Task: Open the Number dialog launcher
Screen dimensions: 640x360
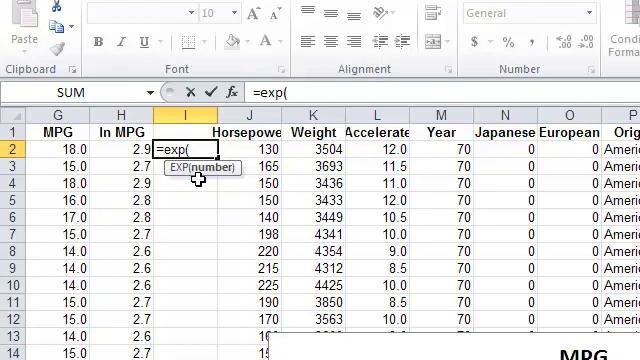Action: 591,70
